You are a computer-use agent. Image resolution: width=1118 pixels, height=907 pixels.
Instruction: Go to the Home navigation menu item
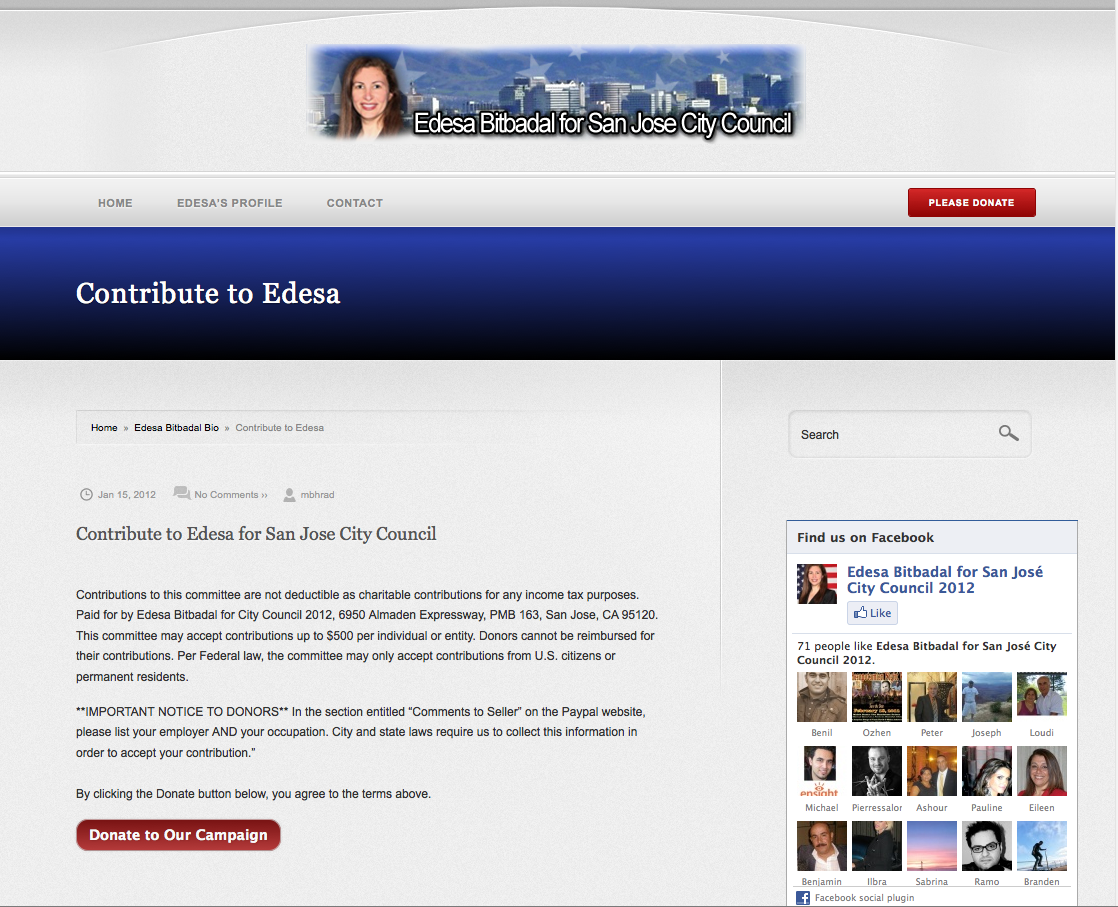click(115, 203)
